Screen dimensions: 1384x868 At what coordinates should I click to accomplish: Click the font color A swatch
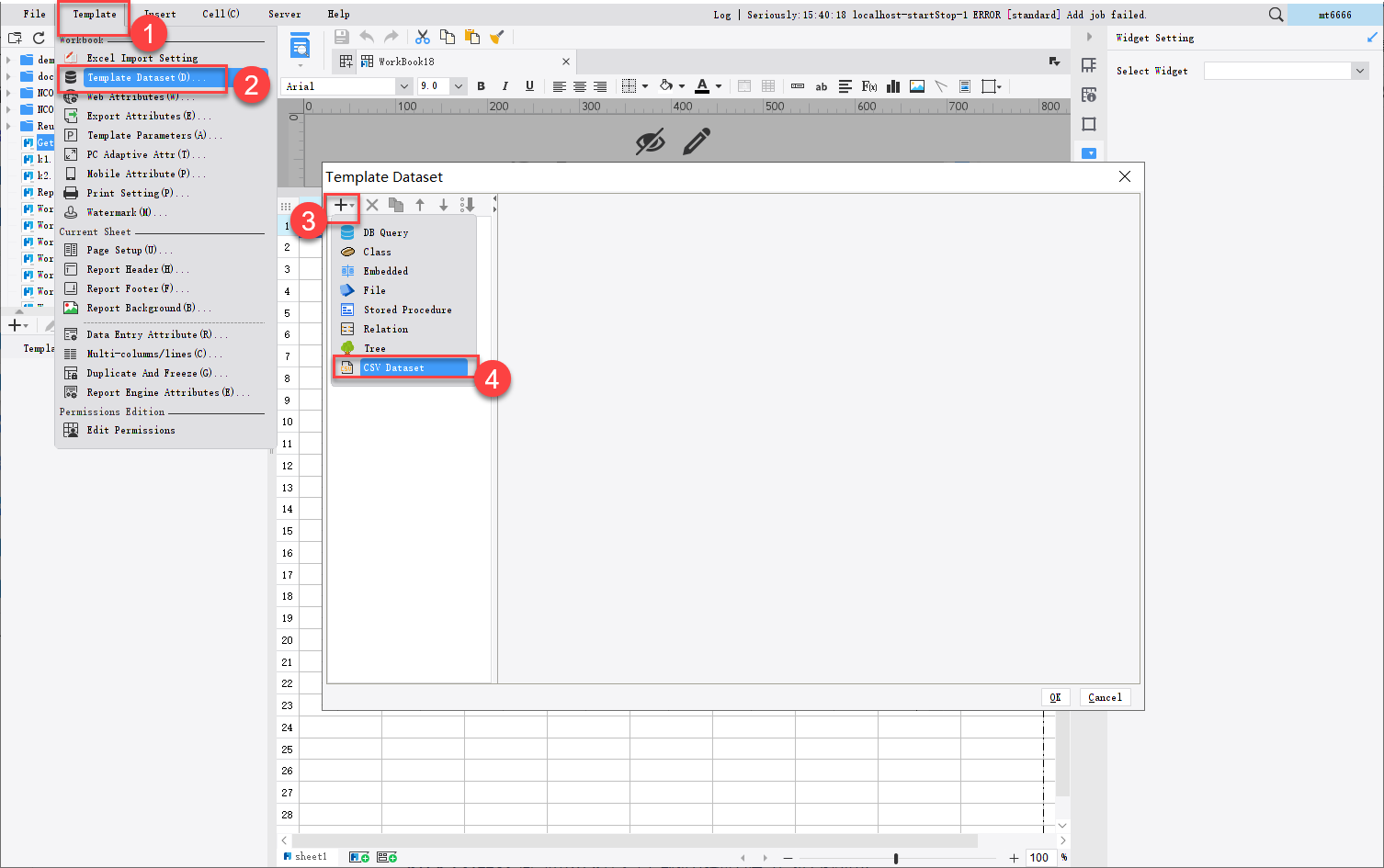(702, 86)
